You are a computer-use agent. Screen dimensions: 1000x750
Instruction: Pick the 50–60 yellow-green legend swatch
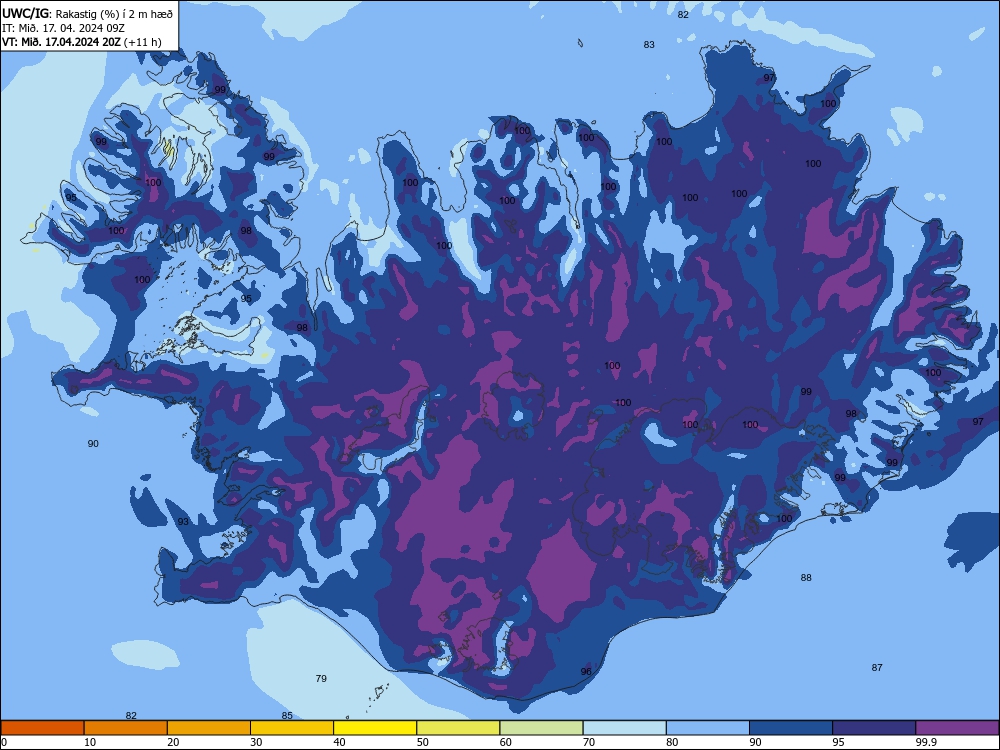pos(458,728)
